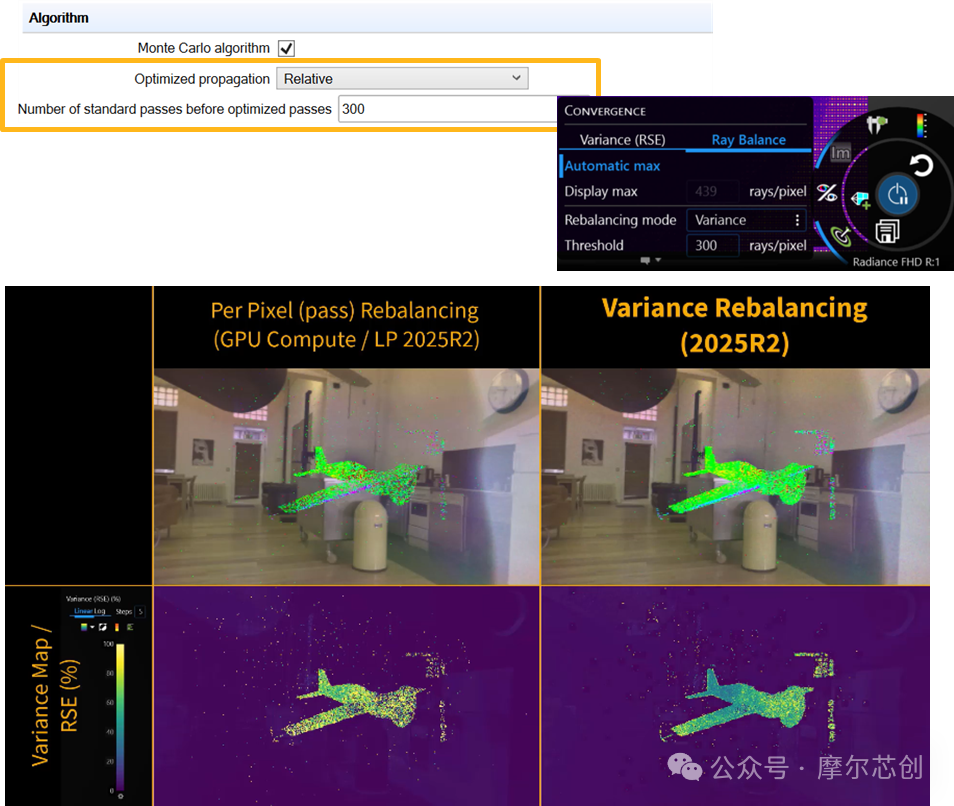Click the reset circular arrow icon

click(x=921, y=165)
